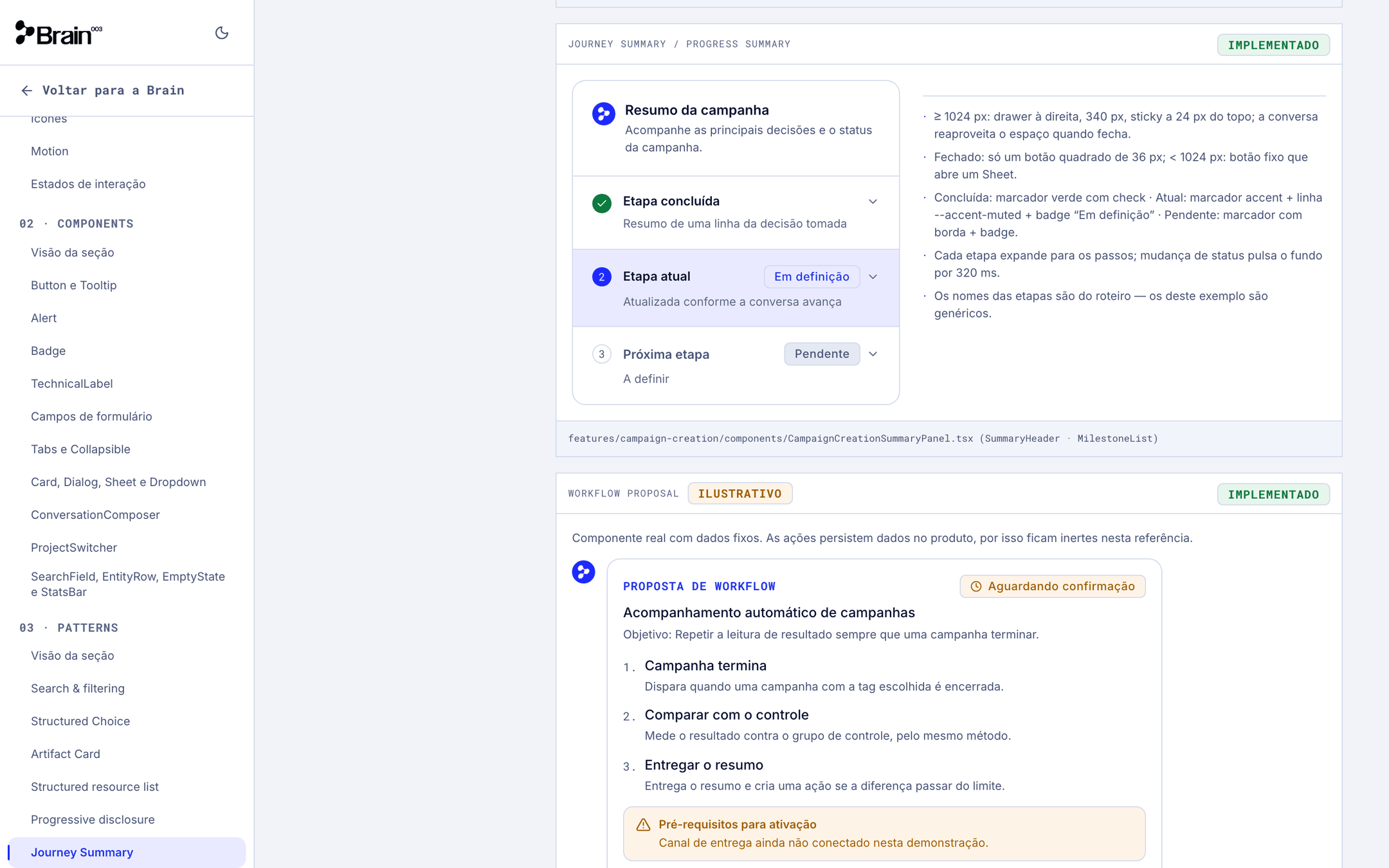1389x868 pixels.
Task: Click IMPLEMENTADO badge on Workflow Proposal
Action: [1273, 494]
